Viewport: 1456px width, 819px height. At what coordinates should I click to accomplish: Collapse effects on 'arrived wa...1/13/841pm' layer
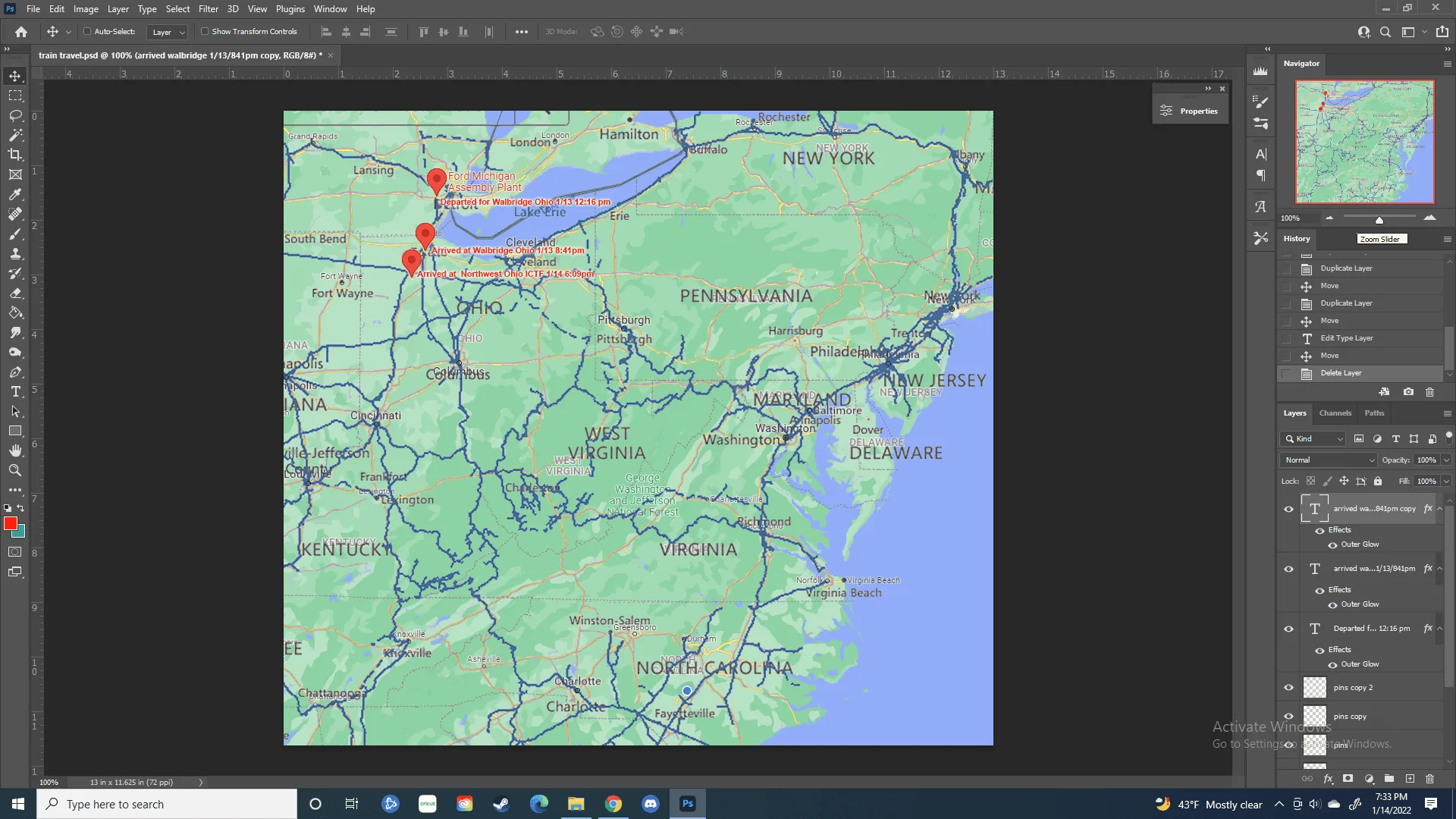[x=1439, y=569]
